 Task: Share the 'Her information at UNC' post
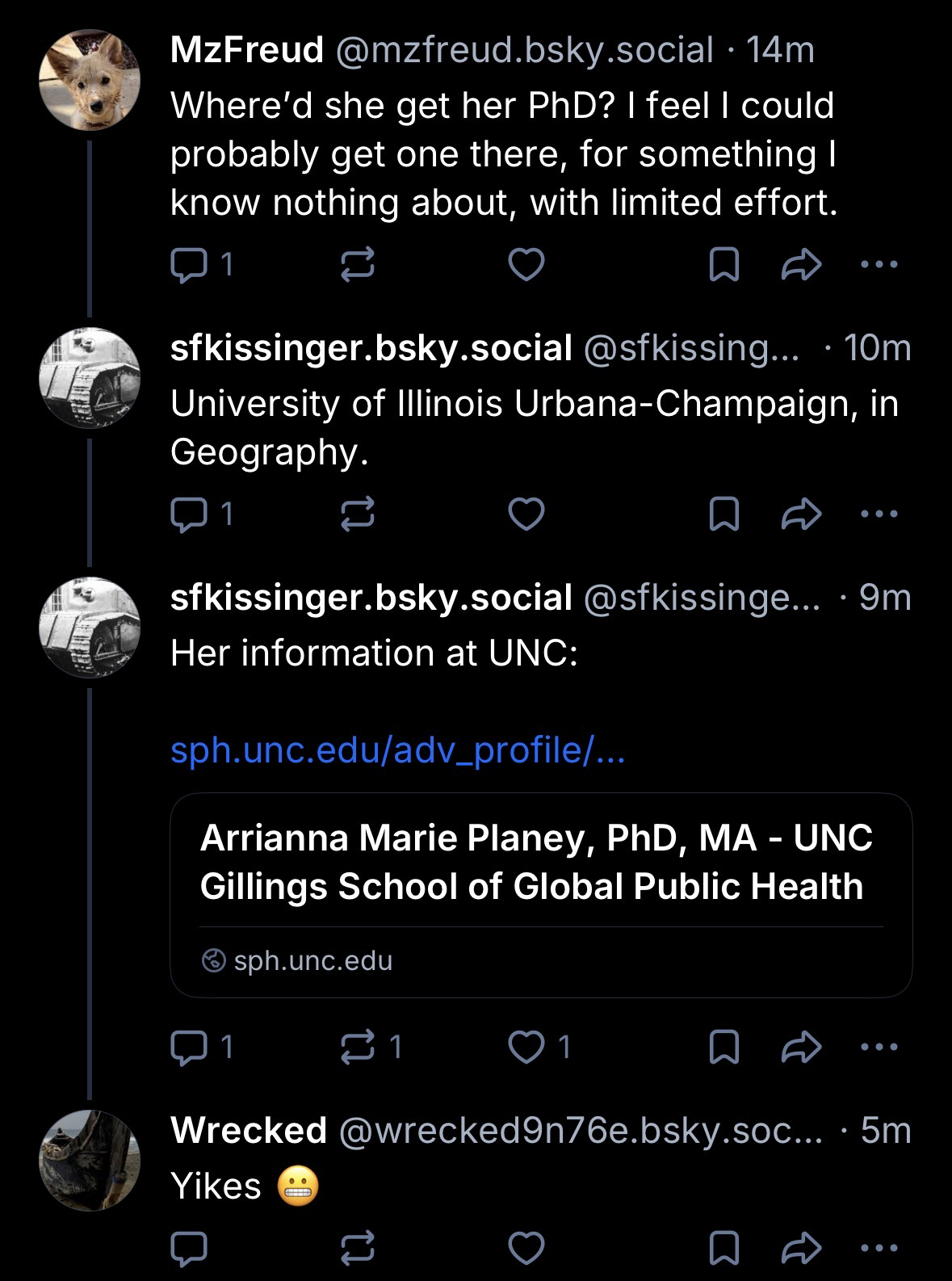pyautogui.click(x=802, y=1048)
